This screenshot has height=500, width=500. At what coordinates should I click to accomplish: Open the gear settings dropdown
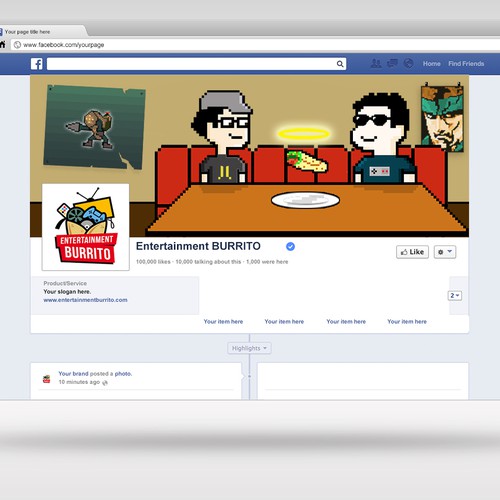445,252
